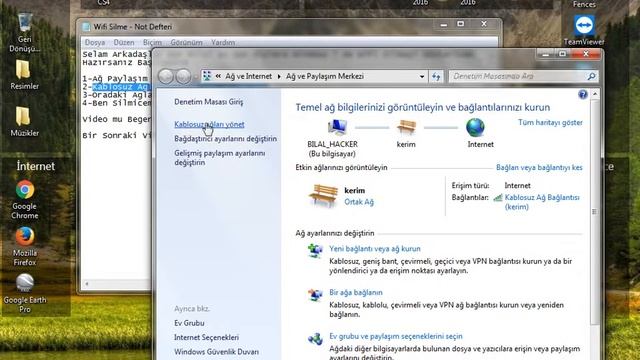Launch Google Chrome from the desktop
Screen dimensions: 640x360
click(x=25, y=199)
